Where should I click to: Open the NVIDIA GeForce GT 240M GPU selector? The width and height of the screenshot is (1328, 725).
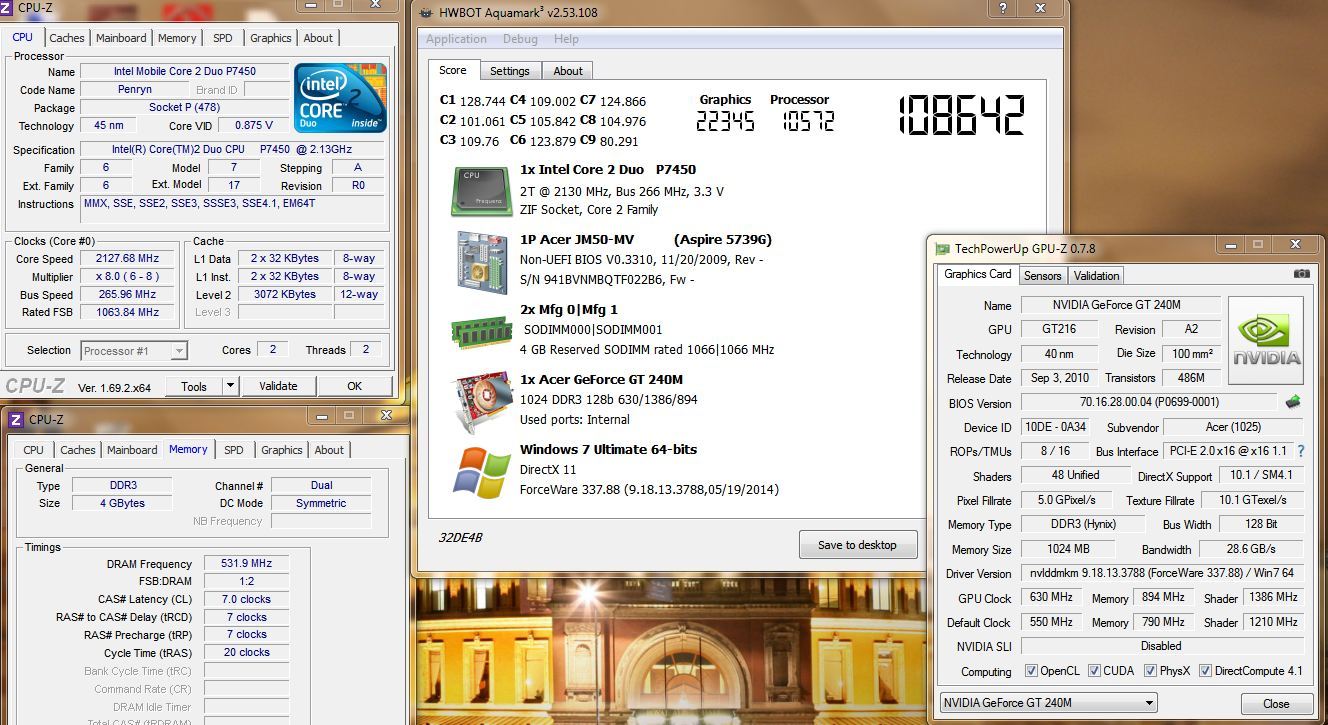1048,703
